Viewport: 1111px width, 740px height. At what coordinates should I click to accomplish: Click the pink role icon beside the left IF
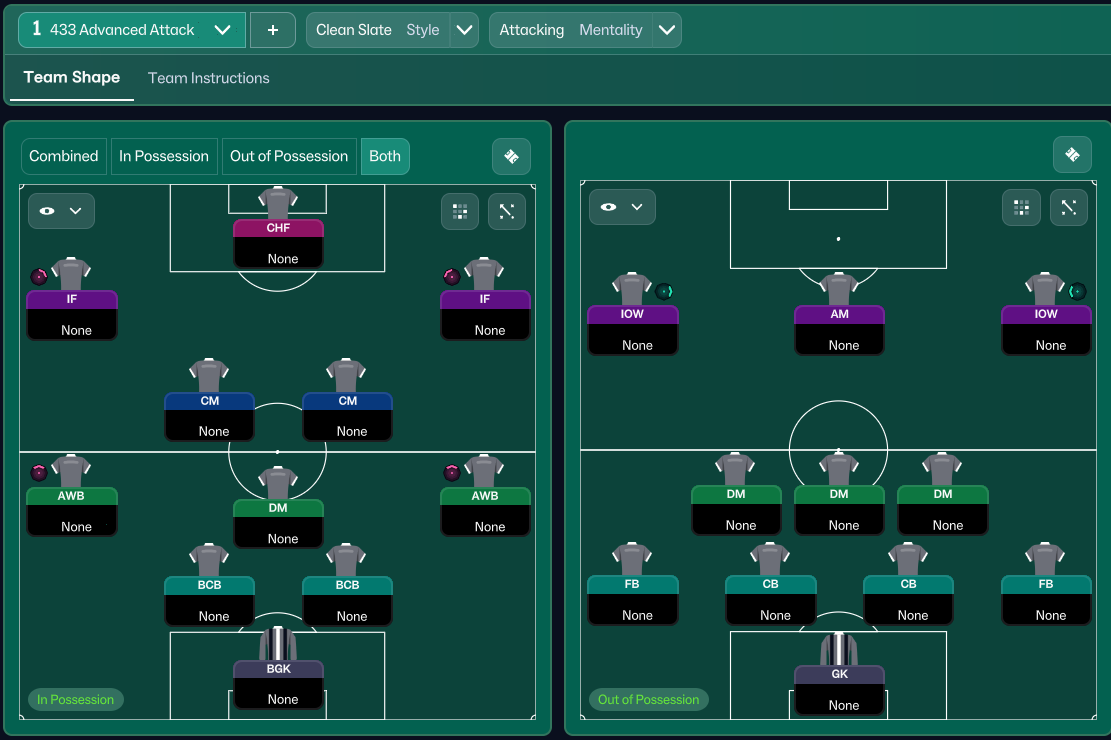(x=39, y=276)
